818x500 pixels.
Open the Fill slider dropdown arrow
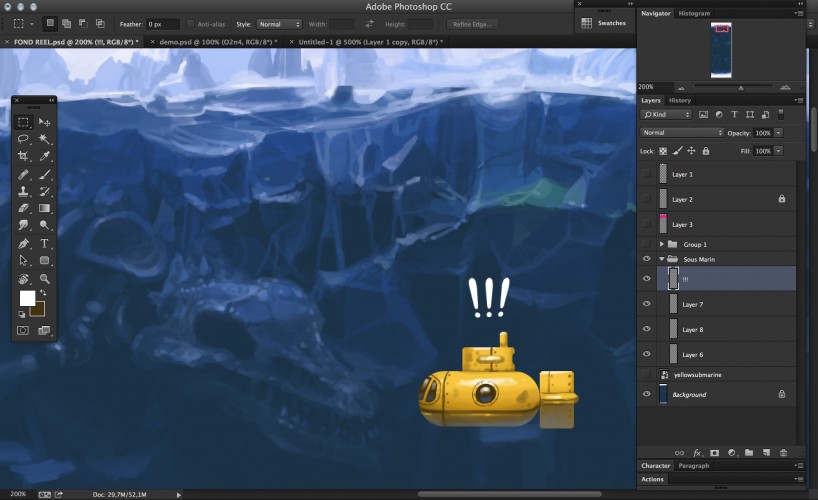click(x=778, y=151)
